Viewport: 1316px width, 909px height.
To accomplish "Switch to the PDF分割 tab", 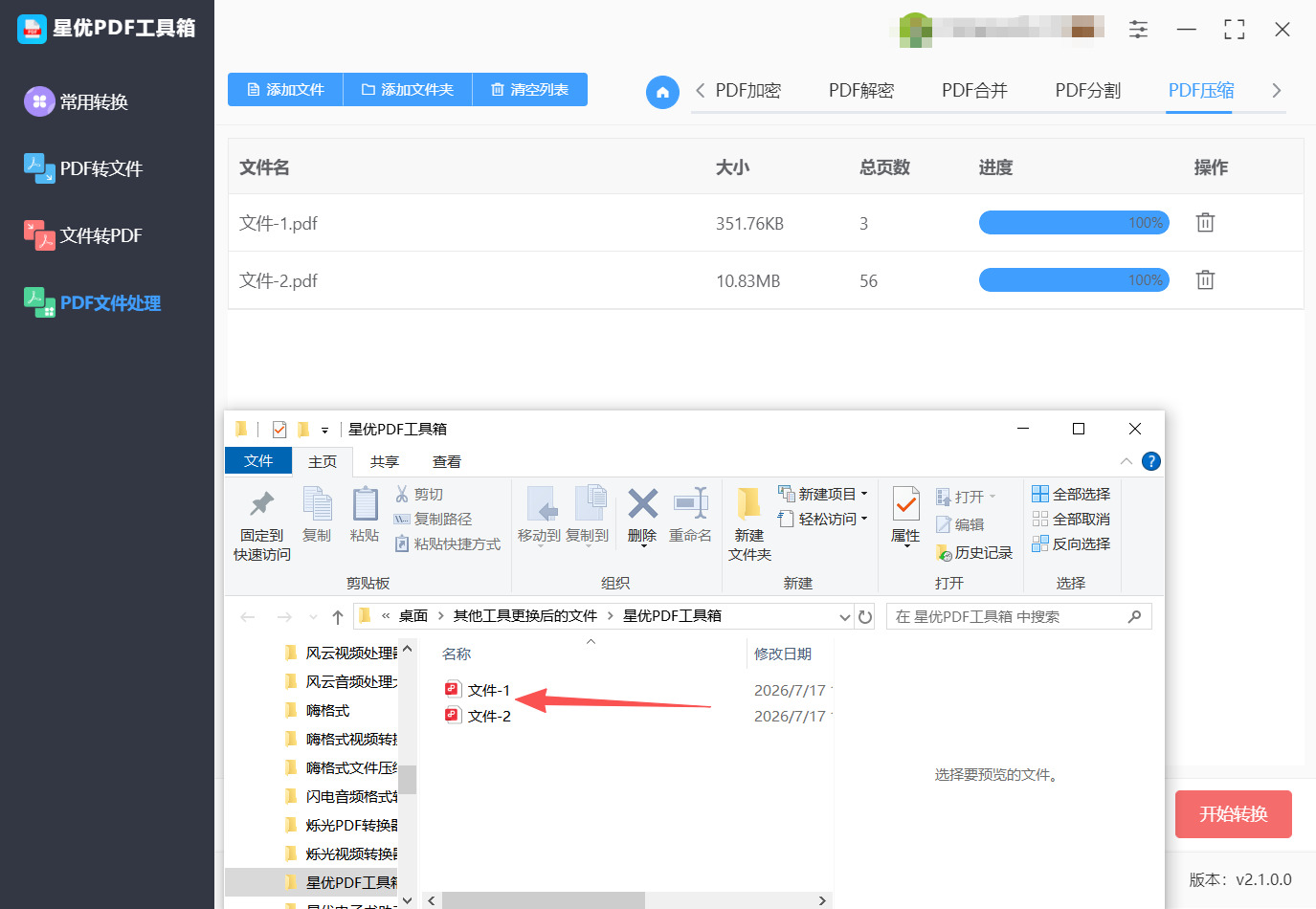I will (1088, 91).
